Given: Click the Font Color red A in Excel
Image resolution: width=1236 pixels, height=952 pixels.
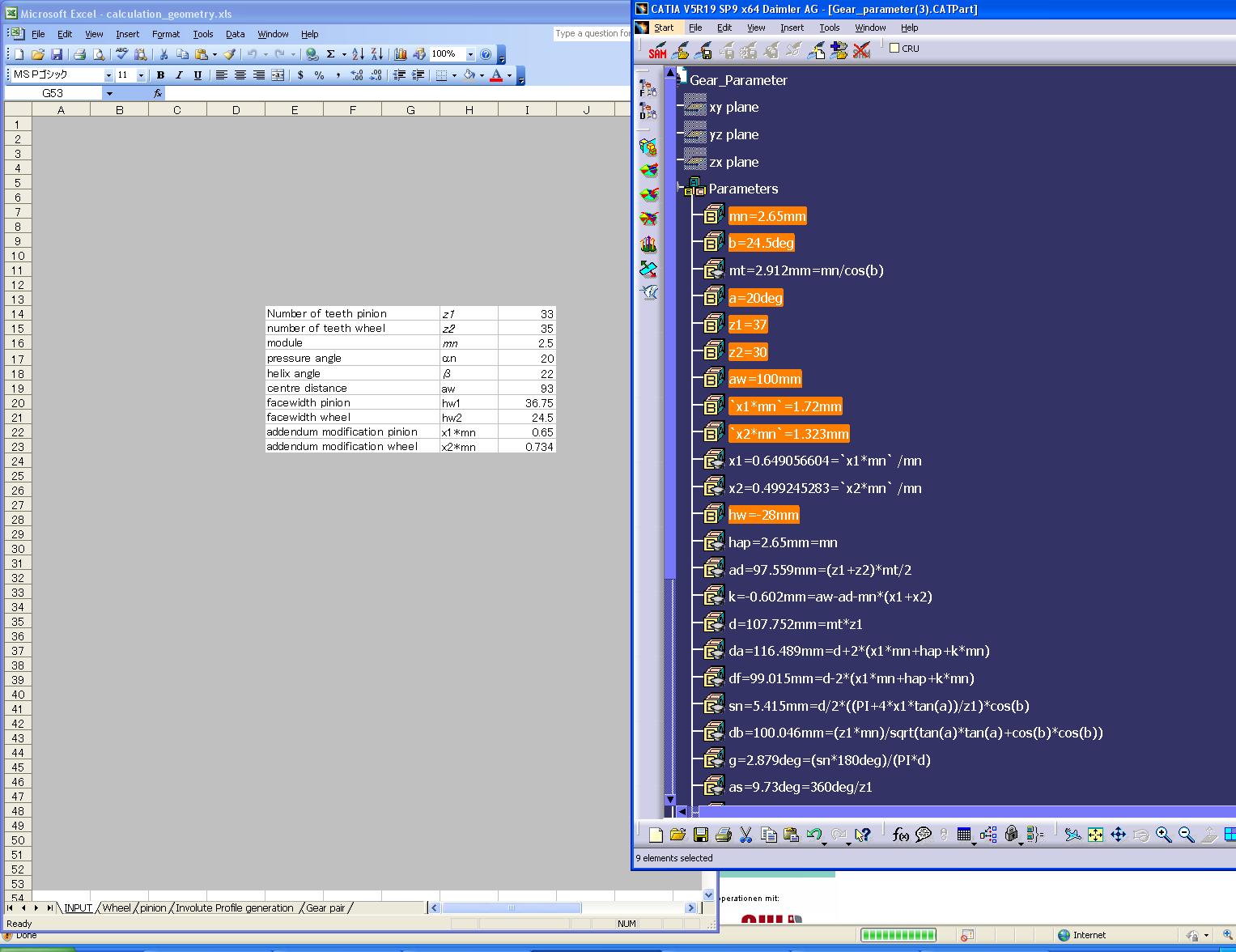Looking at the screenshot, I should click(x=496, y=75).
